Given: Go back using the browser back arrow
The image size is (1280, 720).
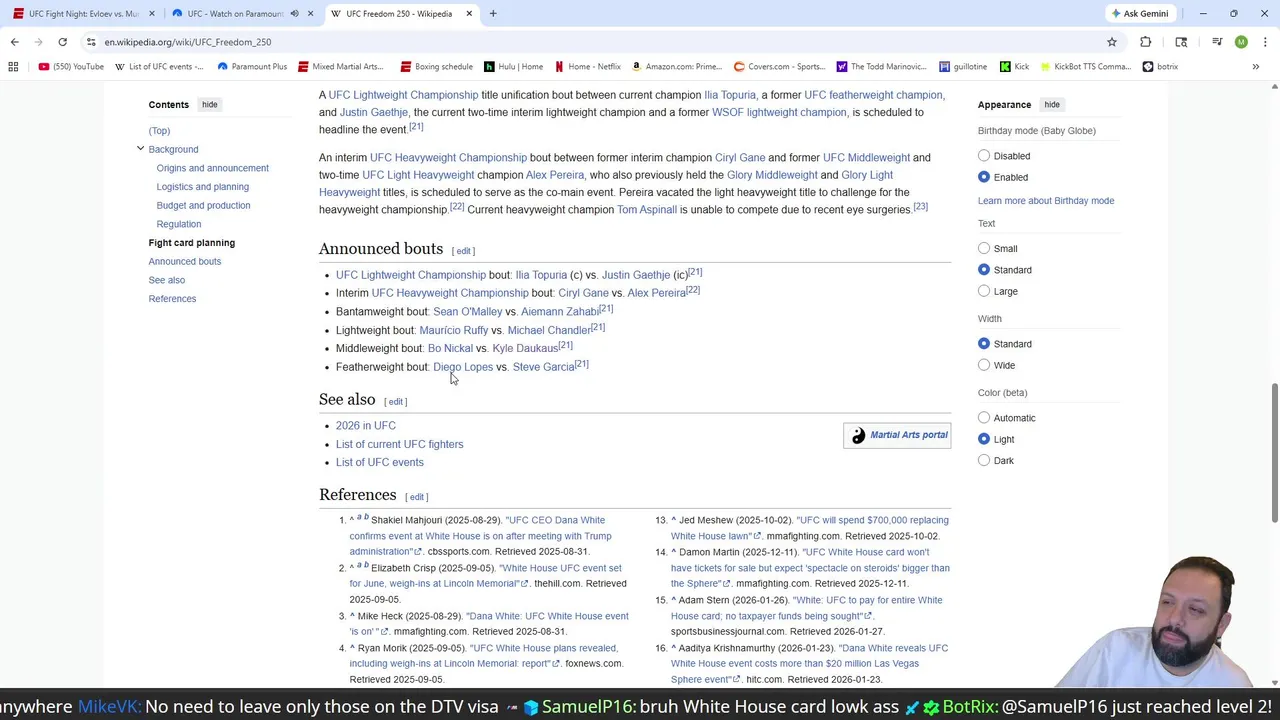Looking at the screenshot, I should coord(14,42).
